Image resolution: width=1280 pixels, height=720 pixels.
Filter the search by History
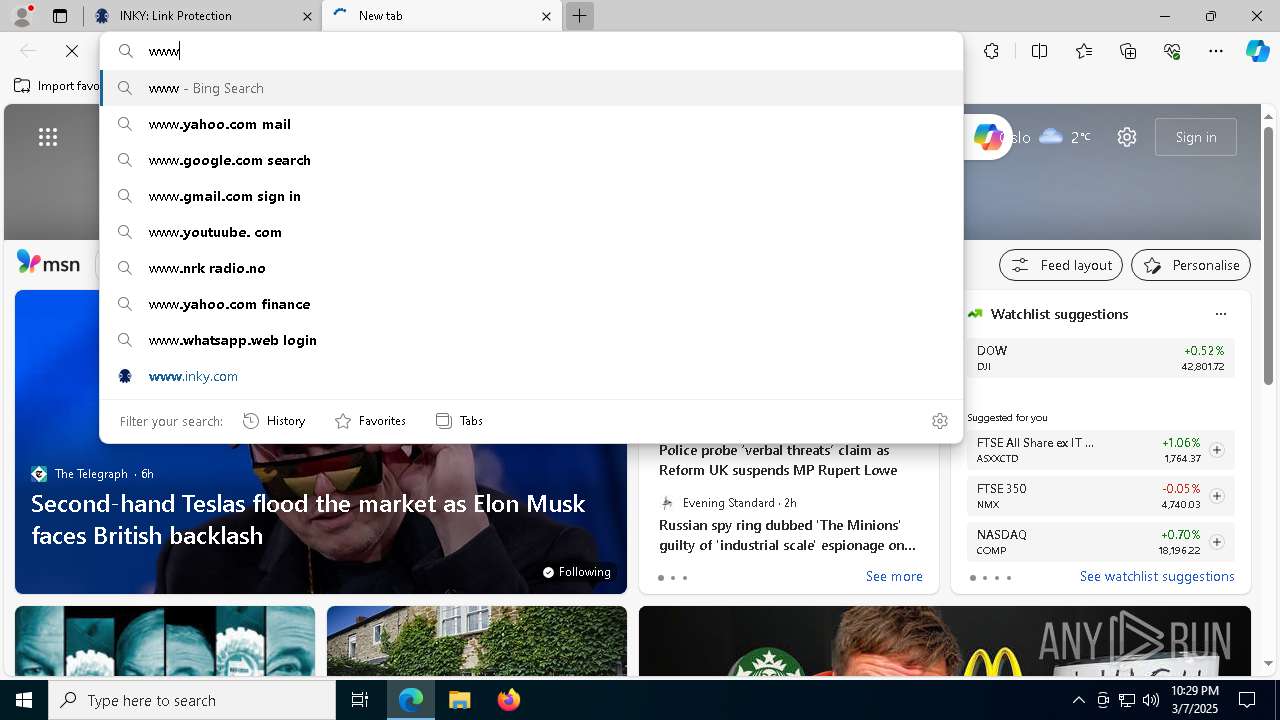pos(274,421)
